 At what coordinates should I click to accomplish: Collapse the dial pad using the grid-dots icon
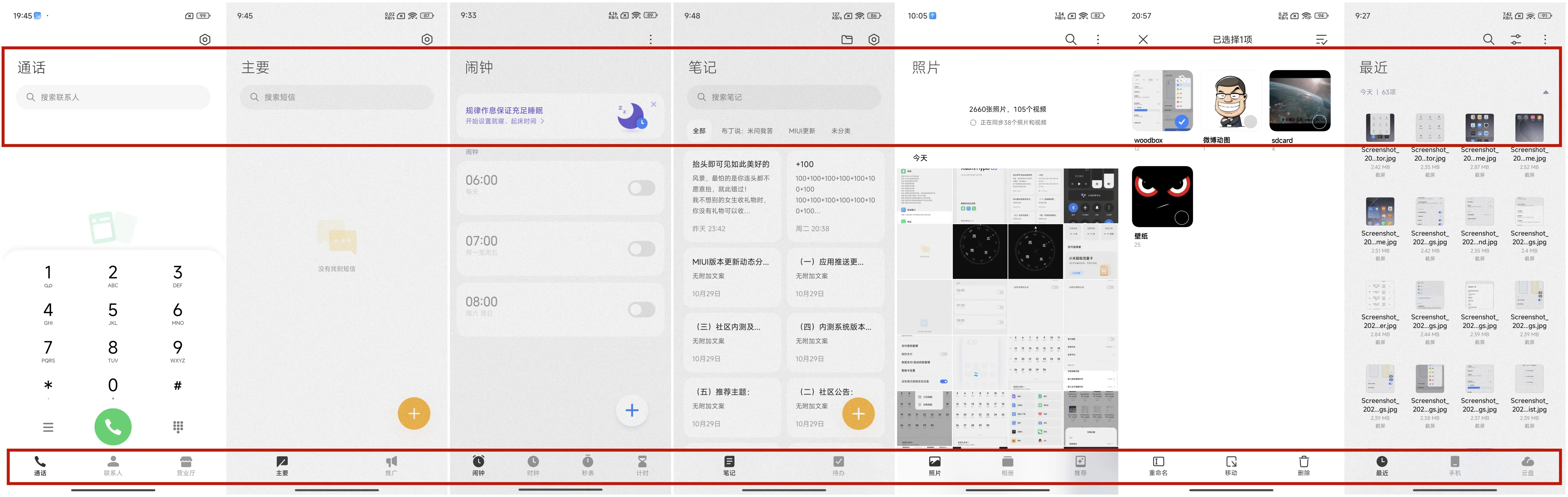pos(178,427)
